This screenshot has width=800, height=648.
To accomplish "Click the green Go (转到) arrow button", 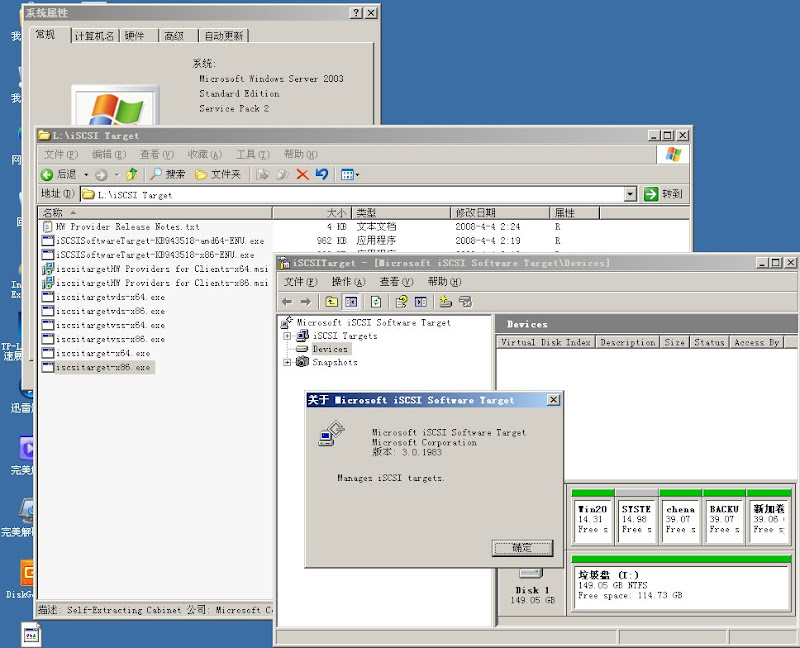I will 651,194.
